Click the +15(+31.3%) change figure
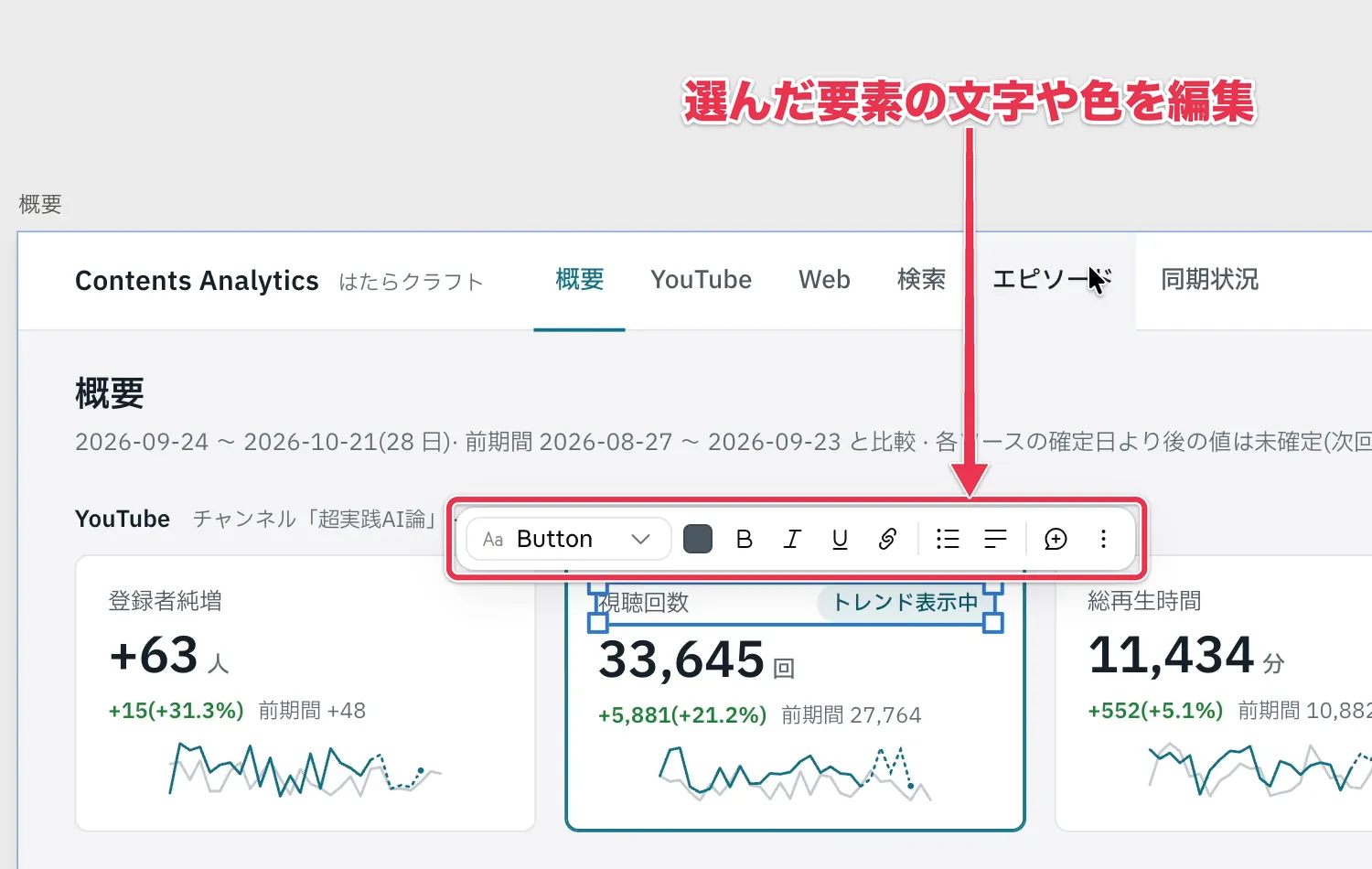Image resolution: width=1372 pixels, height=869 pixels. click(x=176, y=711)
